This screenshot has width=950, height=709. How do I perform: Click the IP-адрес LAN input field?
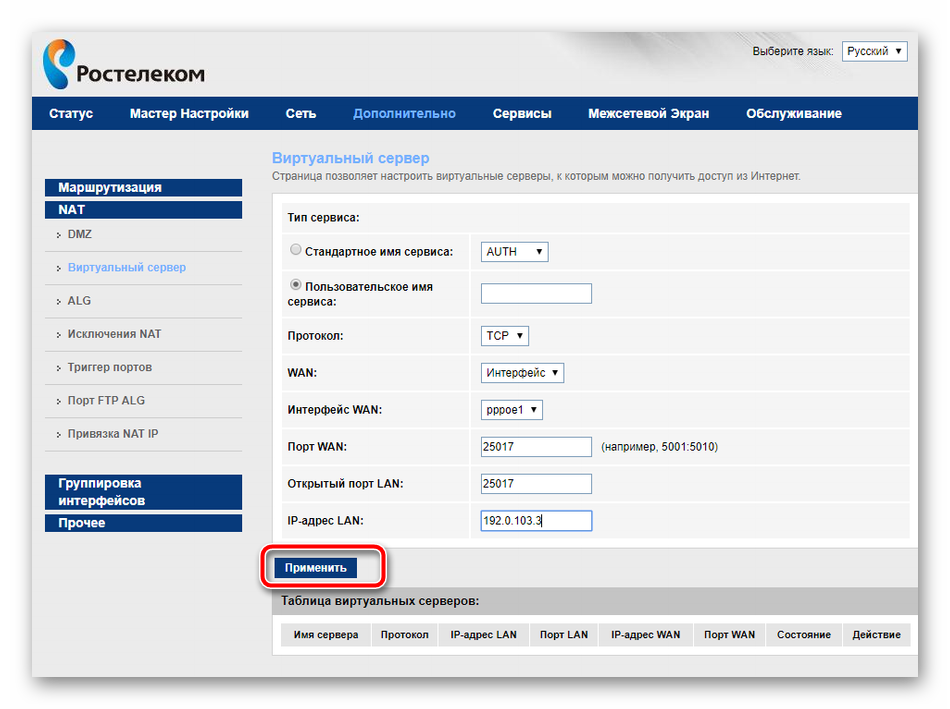pos(536,521)
